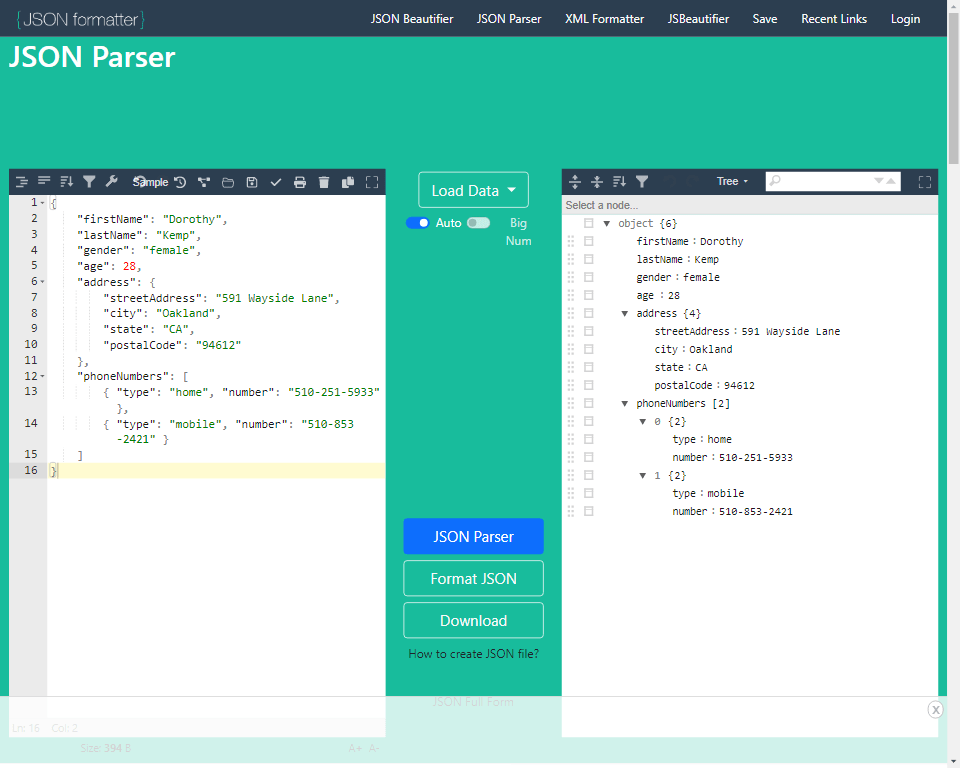This screenshot has height=768, width=960.
Task: Switch to the XML Formatter page
Action: pos(604,18)
